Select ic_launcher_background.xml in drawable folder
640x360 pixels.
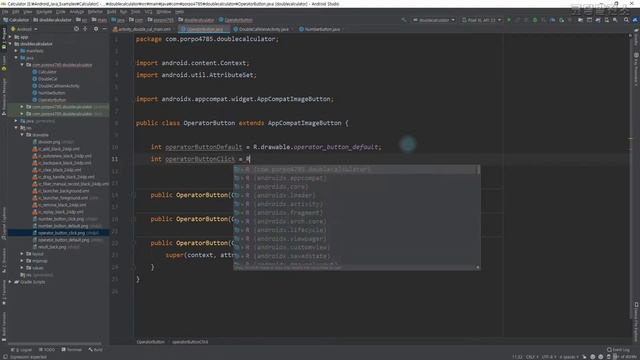tap(63, 191)
